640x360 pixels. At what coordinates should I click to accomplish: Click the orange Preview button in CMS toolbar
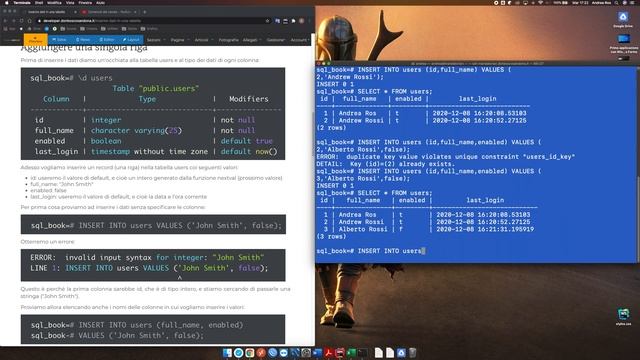click(36, 40)
